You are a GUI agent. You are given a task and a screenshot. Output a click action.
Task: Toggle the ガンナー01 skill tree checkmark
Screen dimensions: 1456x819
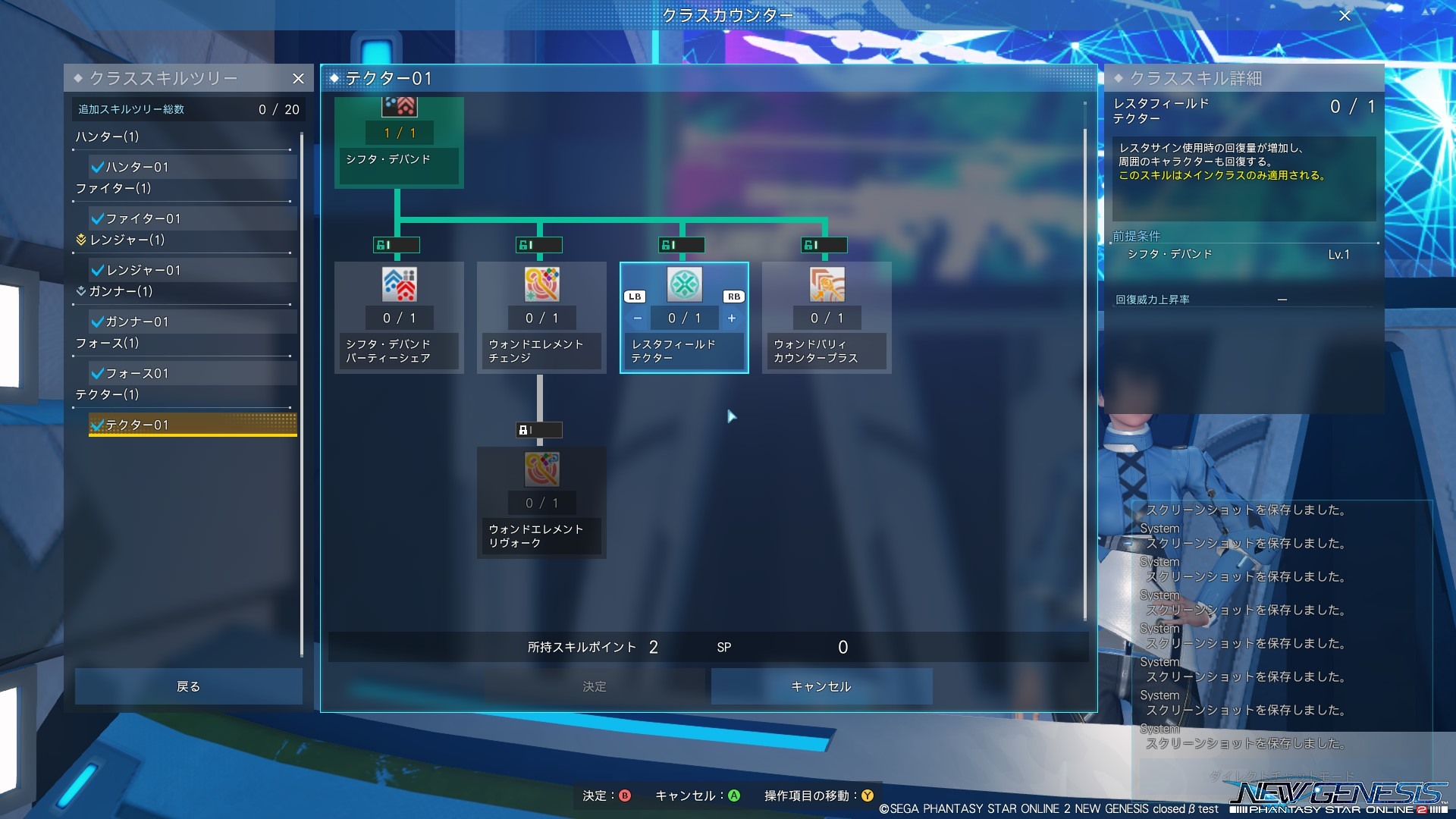pos(98,322)
